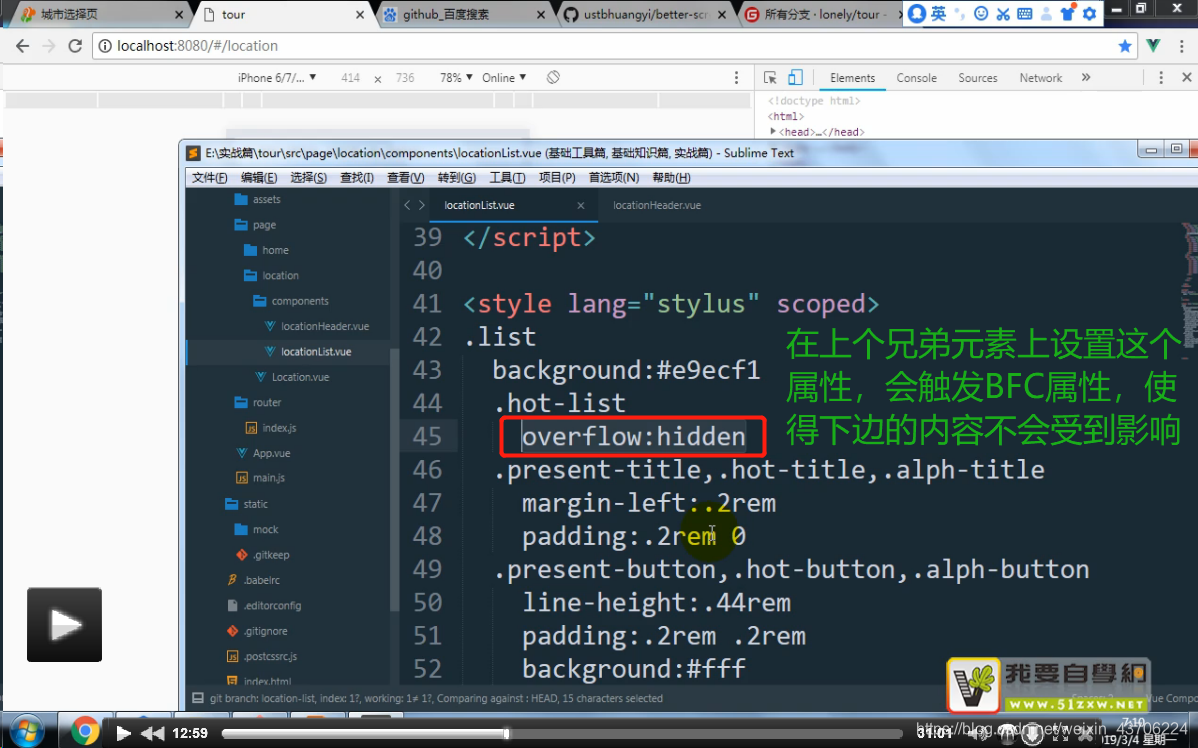Open locationHeader.vue from the sidebar

(316, 326)
